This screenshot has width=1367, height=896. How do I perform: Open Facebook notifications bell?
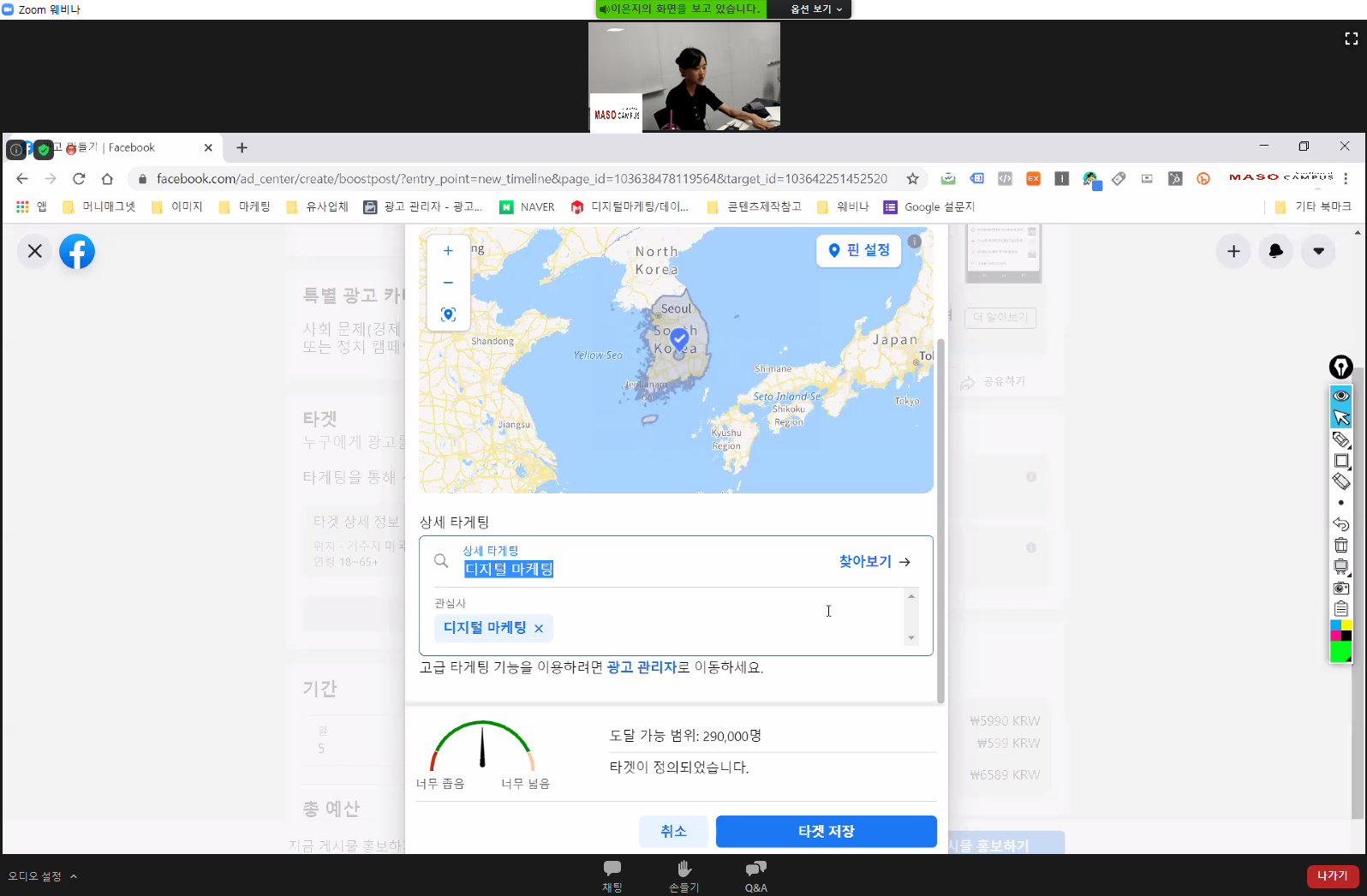pos(1275,251)
